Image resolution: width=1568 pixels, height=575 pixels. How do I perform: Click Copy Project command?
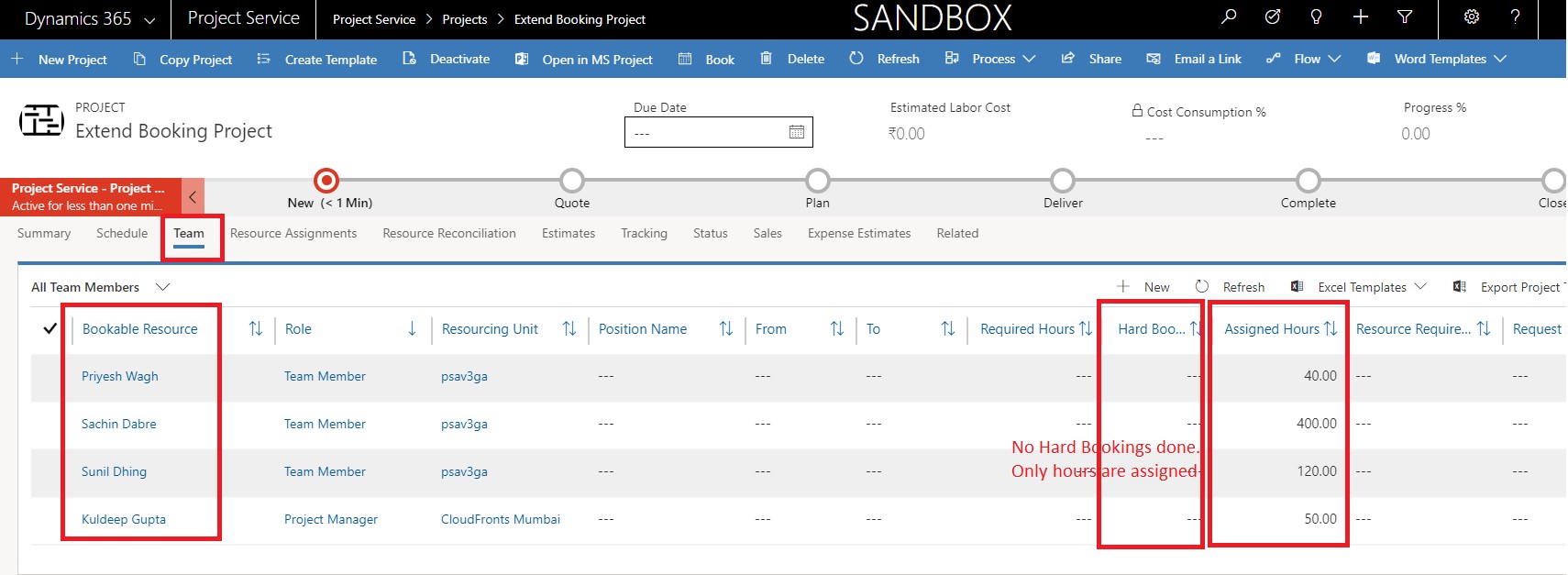pos(183,59)
